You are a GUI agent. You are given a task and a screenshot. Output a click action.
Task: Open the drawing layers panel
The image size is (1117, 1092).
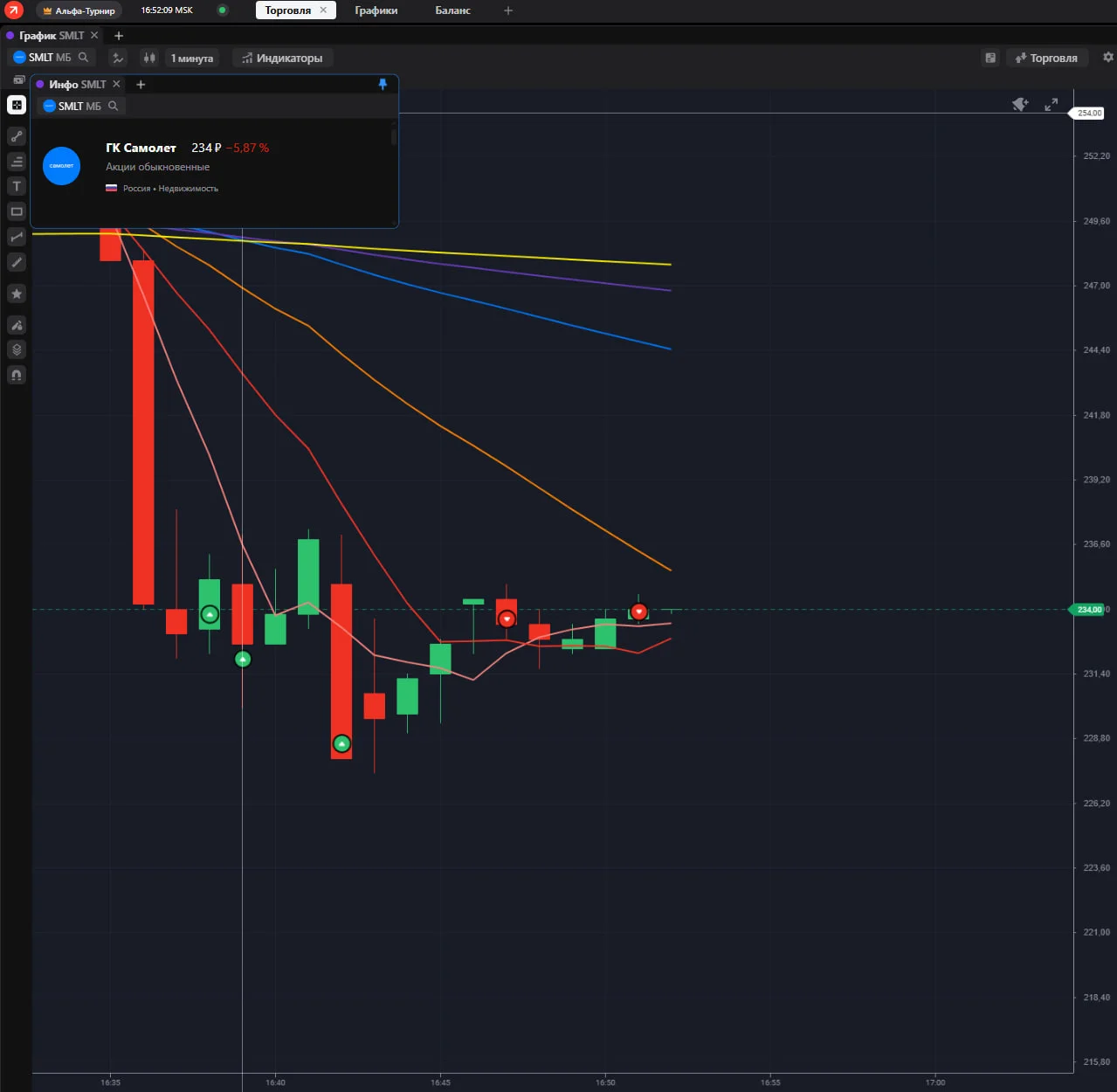(x=17, y=349)
